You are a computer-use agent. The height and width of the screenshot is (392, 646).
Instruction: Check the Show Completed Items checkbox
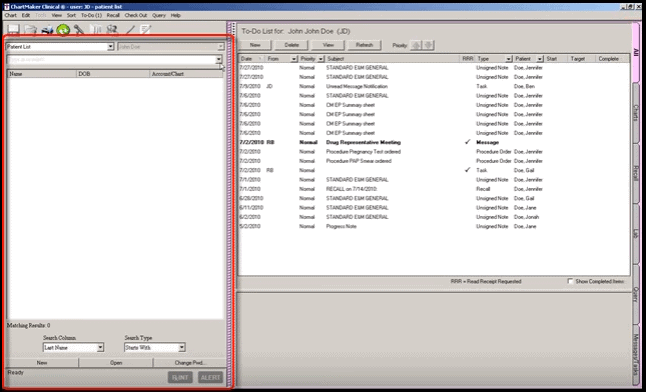click(570, 281)
